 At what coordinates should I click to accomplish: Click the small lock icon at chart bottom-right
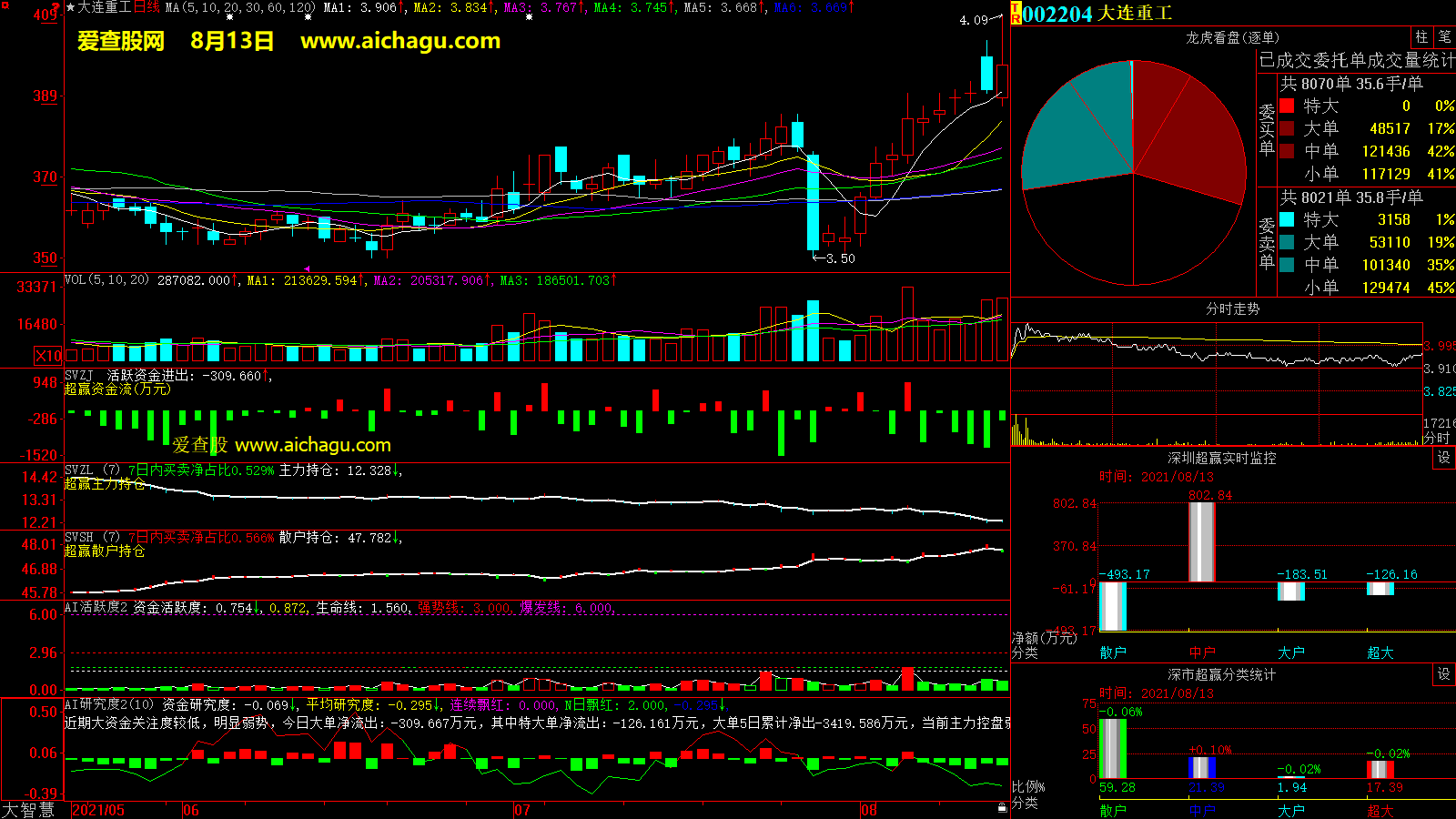pos(1002,807)
